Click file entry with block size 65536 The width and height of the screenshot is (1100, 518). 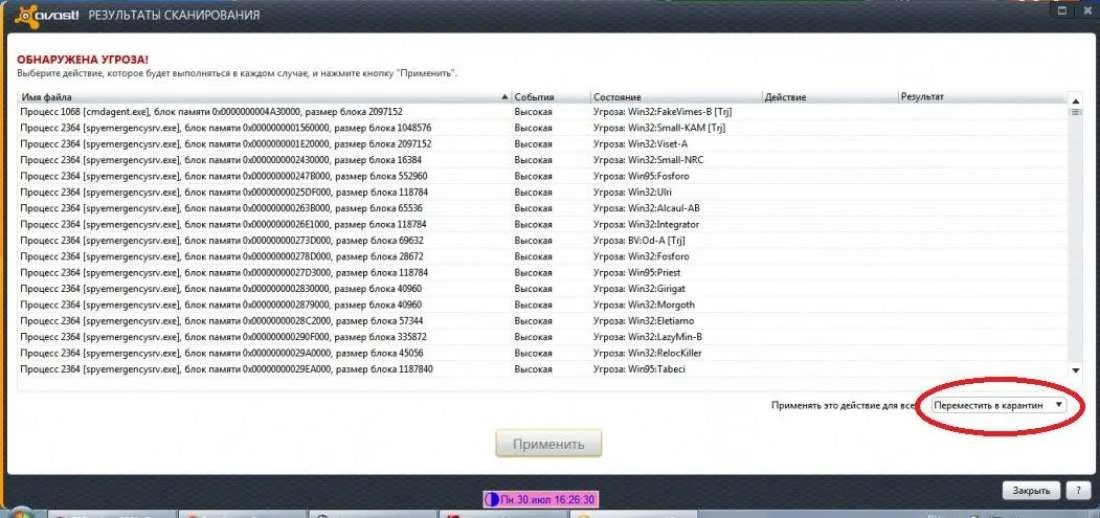(221, 208)
